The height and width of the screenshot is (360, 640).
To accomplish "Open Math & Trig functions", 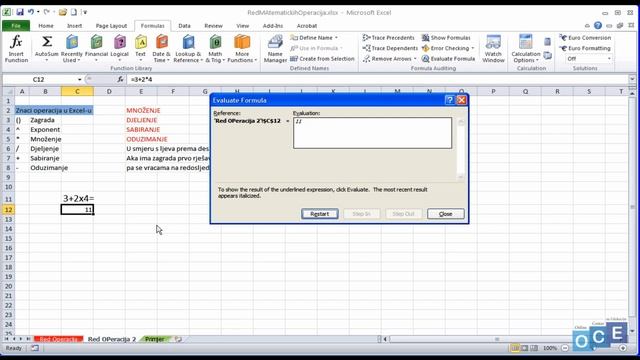I will click(x=215, y=49).
